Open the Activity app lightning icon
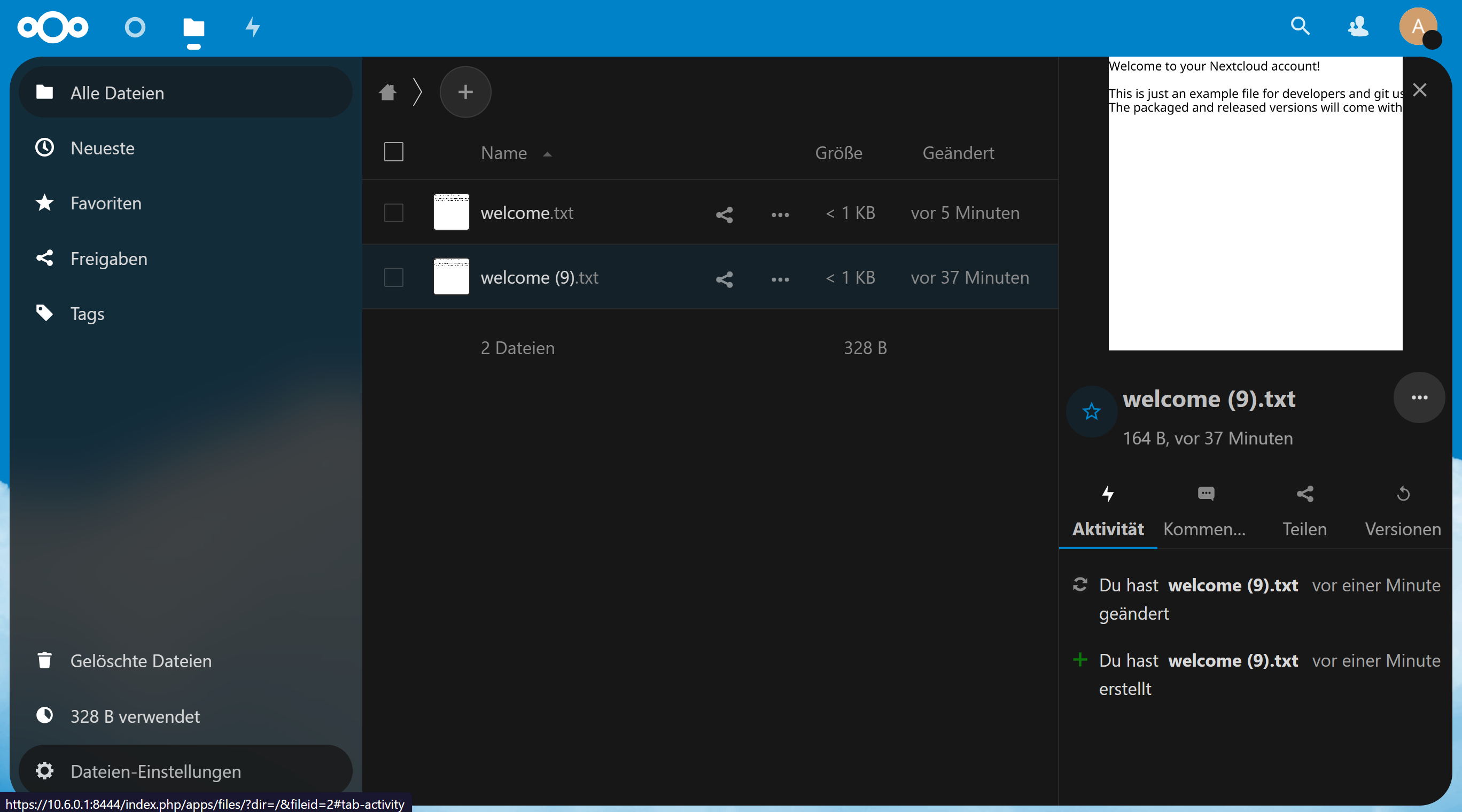The width and height of the screenshot is (1462, 812). pyautogui.click(x=253, y=27)
